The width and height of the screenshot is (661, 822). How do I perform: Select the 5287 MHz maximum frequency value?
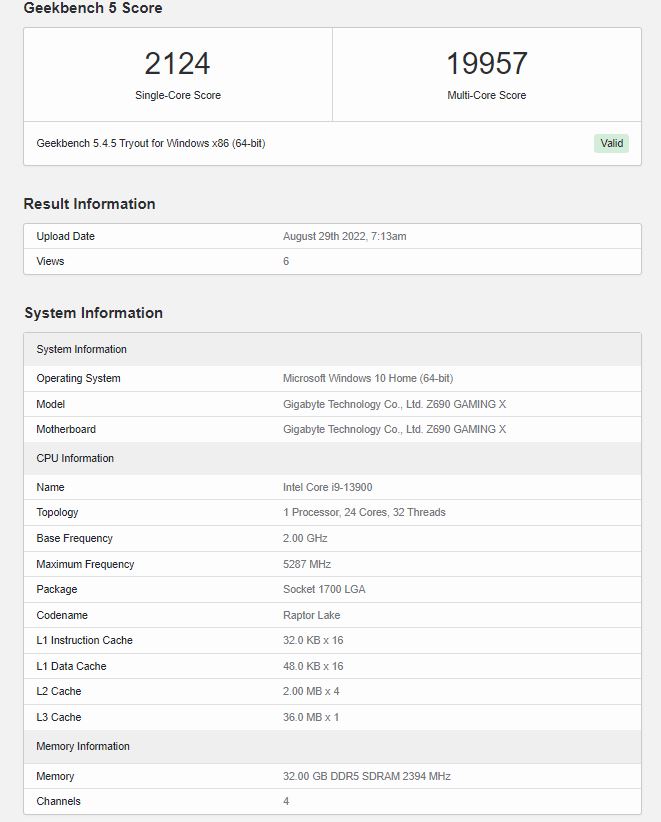click(307, 564)
